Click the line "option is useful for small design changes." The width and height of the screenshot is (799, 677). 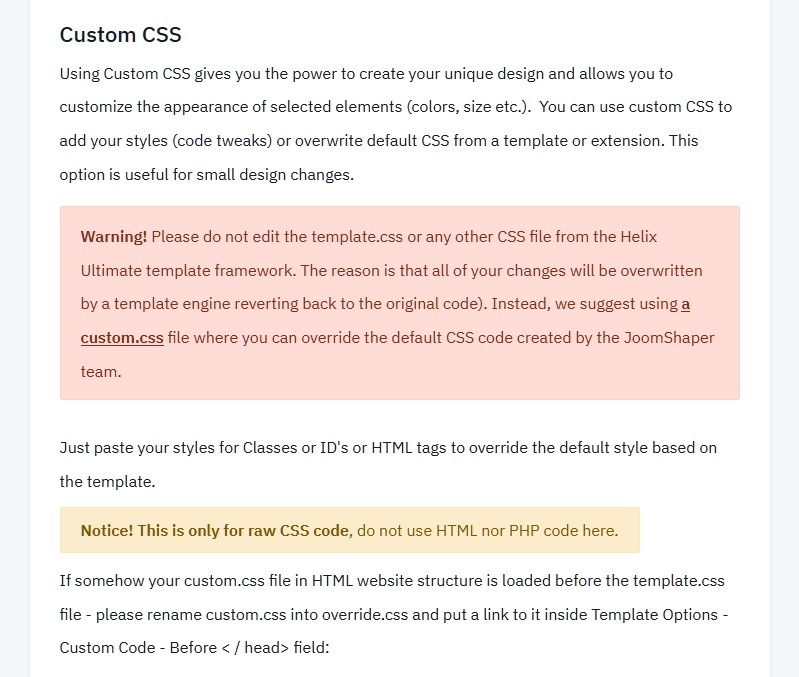point(206,174)
